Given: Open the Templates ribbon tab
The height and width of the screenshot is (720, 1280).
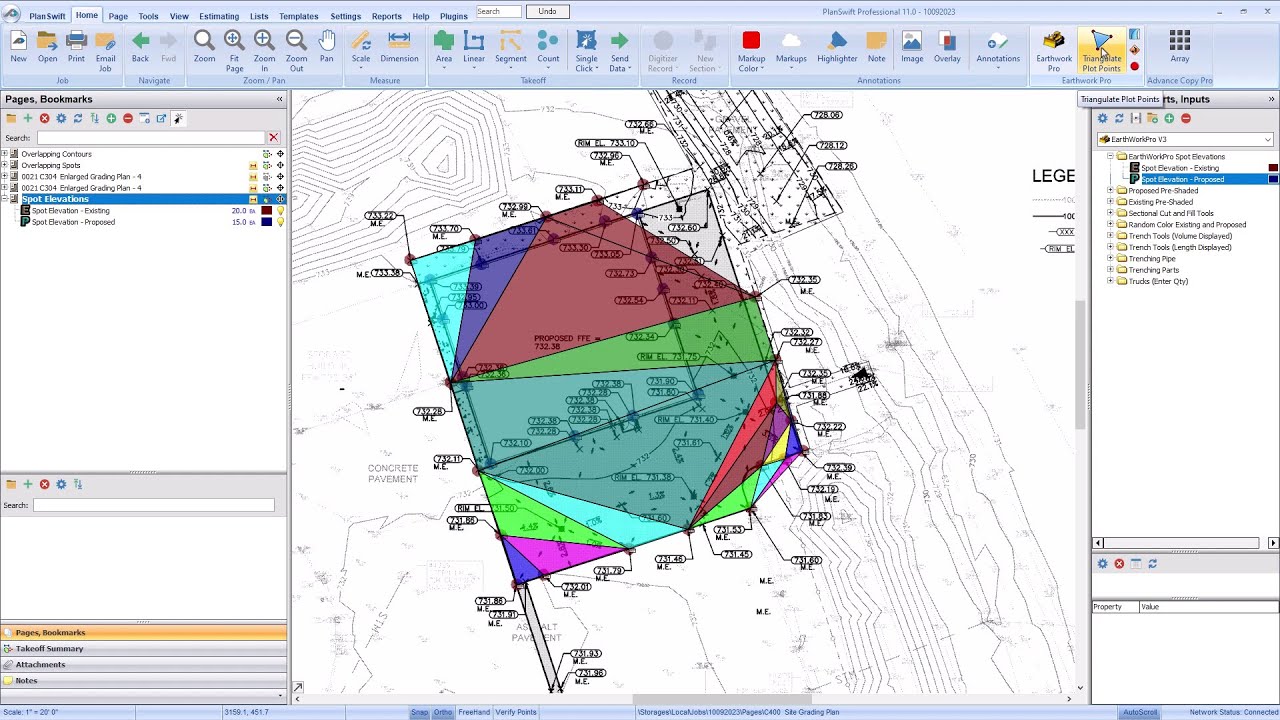Looking at the screenshot, I should (x=298, y=16).
